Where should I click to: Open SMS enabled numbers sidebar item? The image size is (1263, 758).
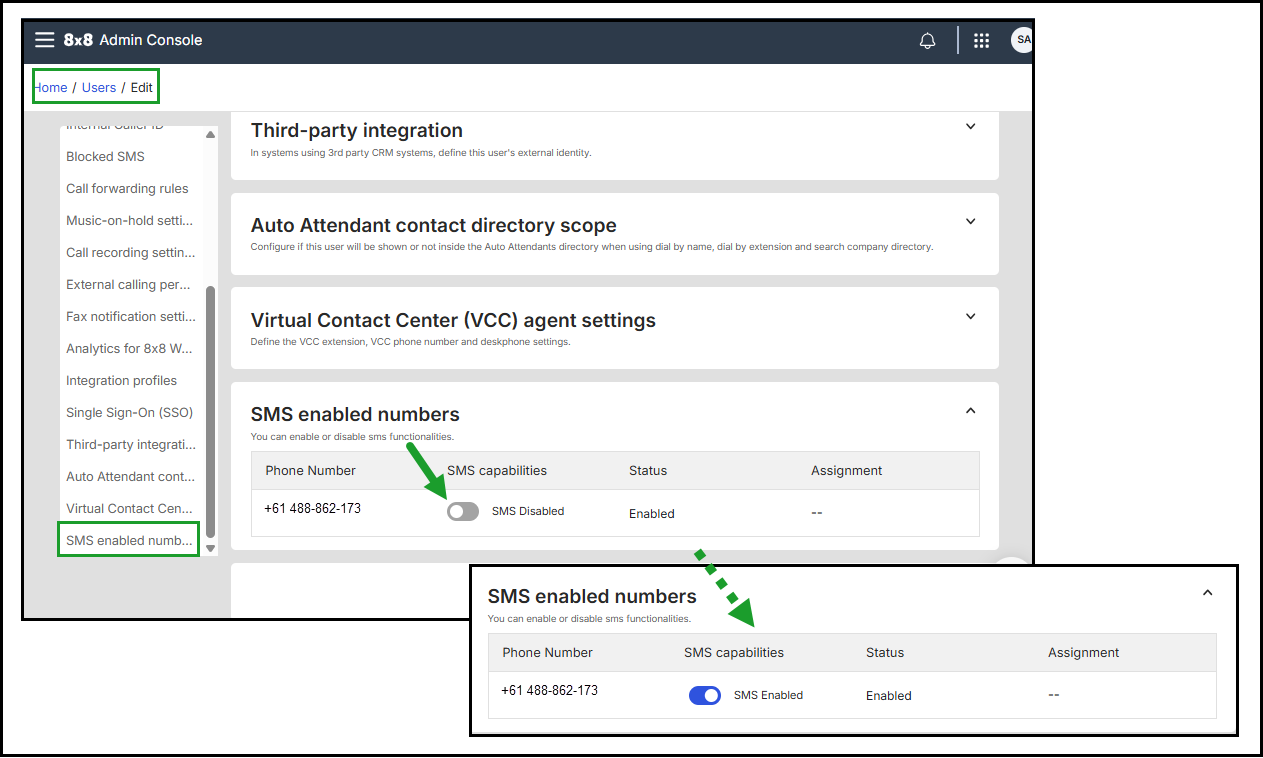tap(129, 540)
